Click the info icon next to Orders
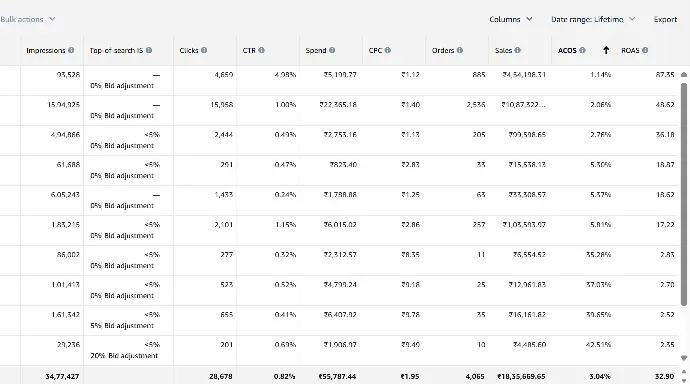Viewport: 690px width, 384px height. [x=459, y=50]
